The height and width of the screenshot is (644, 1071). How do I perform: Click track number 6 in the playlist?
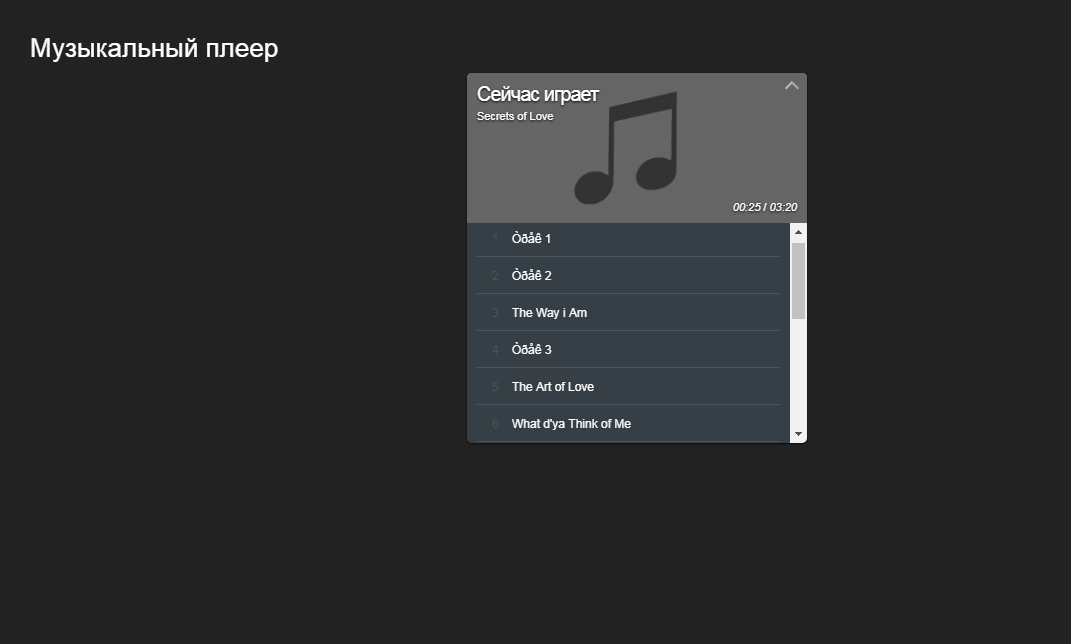[x=495, y=424]
